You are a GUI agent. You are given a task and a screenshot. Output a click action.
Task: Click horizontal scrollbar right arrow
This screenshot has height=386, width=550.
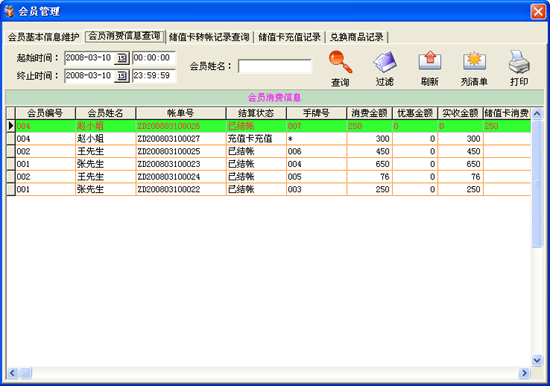524,373
